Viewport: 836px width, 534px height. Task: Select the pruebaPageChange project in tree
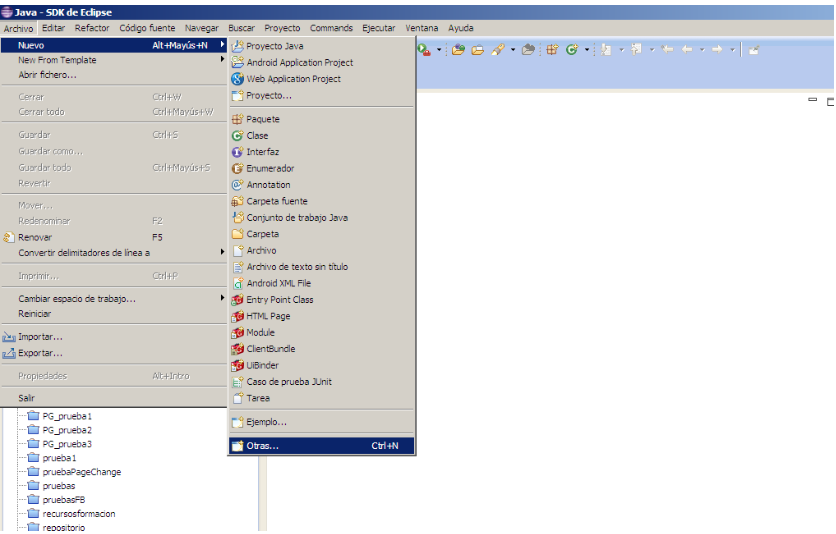click(x=82, y=472)
